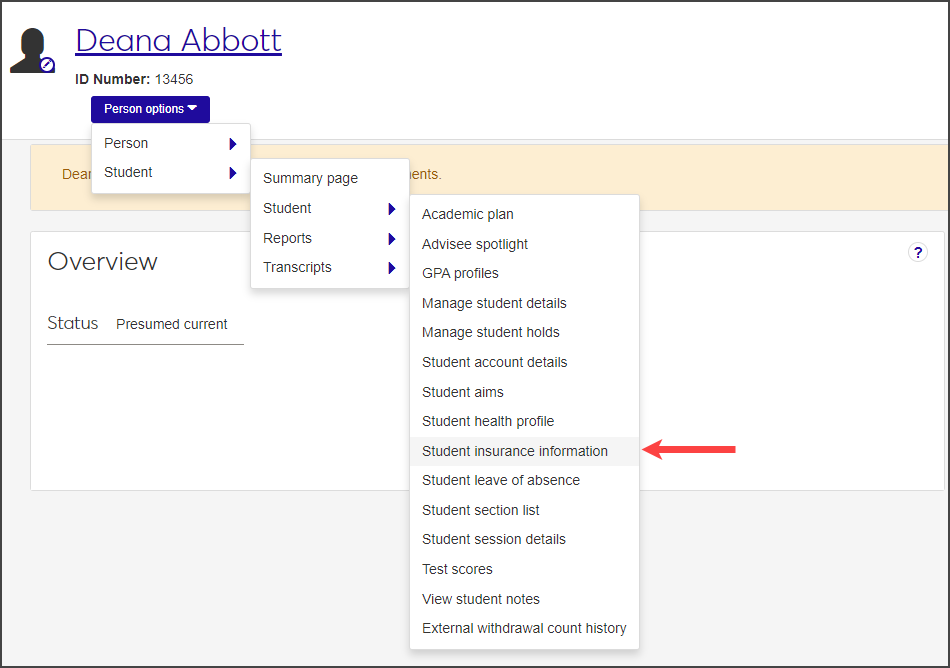Open Student account details
950x668 pixels.
(x=494, y=362)
